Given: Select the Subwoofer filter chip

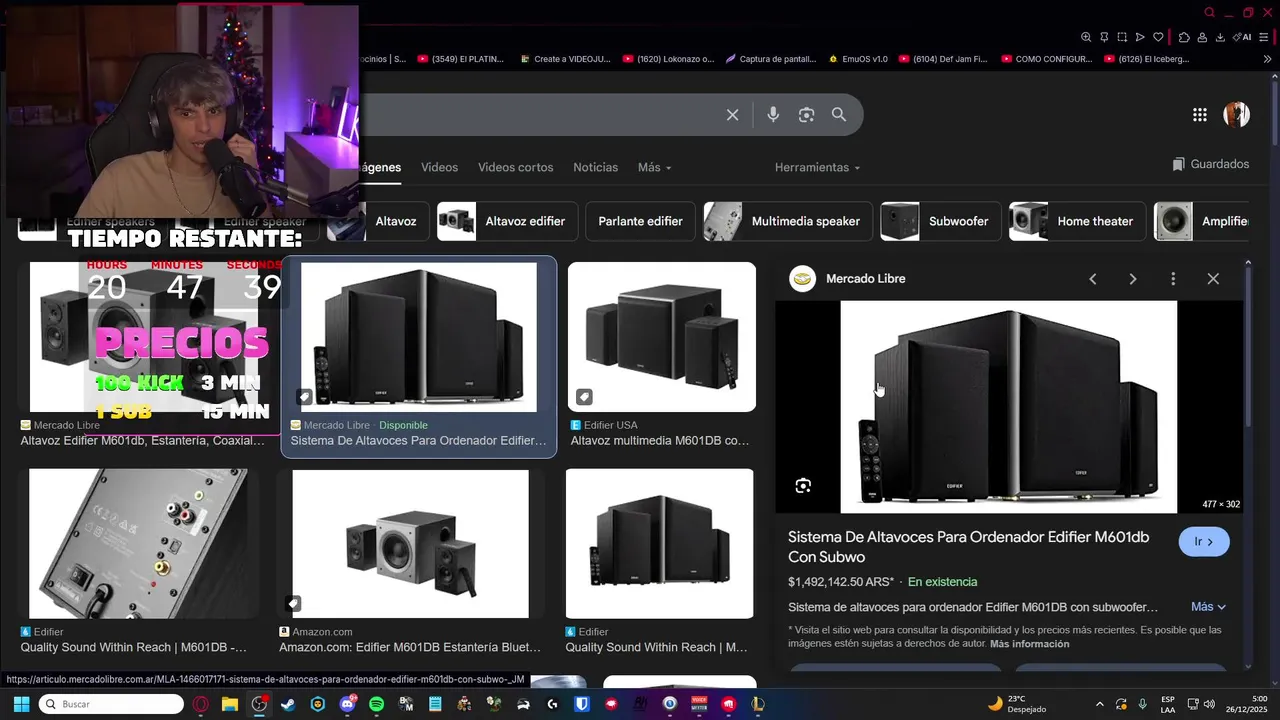Looking at the screenshot, I should [x=940, y=221].
